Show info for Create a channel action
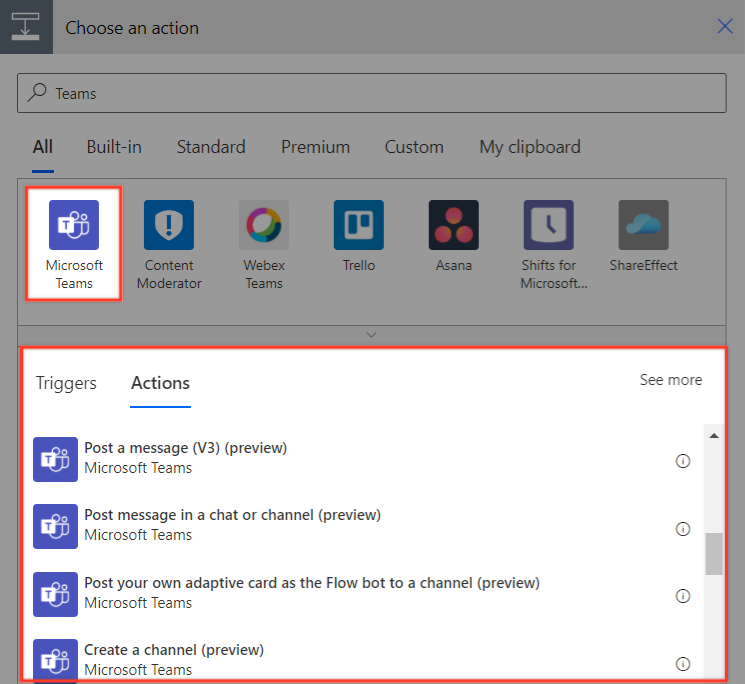This screenshot has height=684, width=745. 683,663
